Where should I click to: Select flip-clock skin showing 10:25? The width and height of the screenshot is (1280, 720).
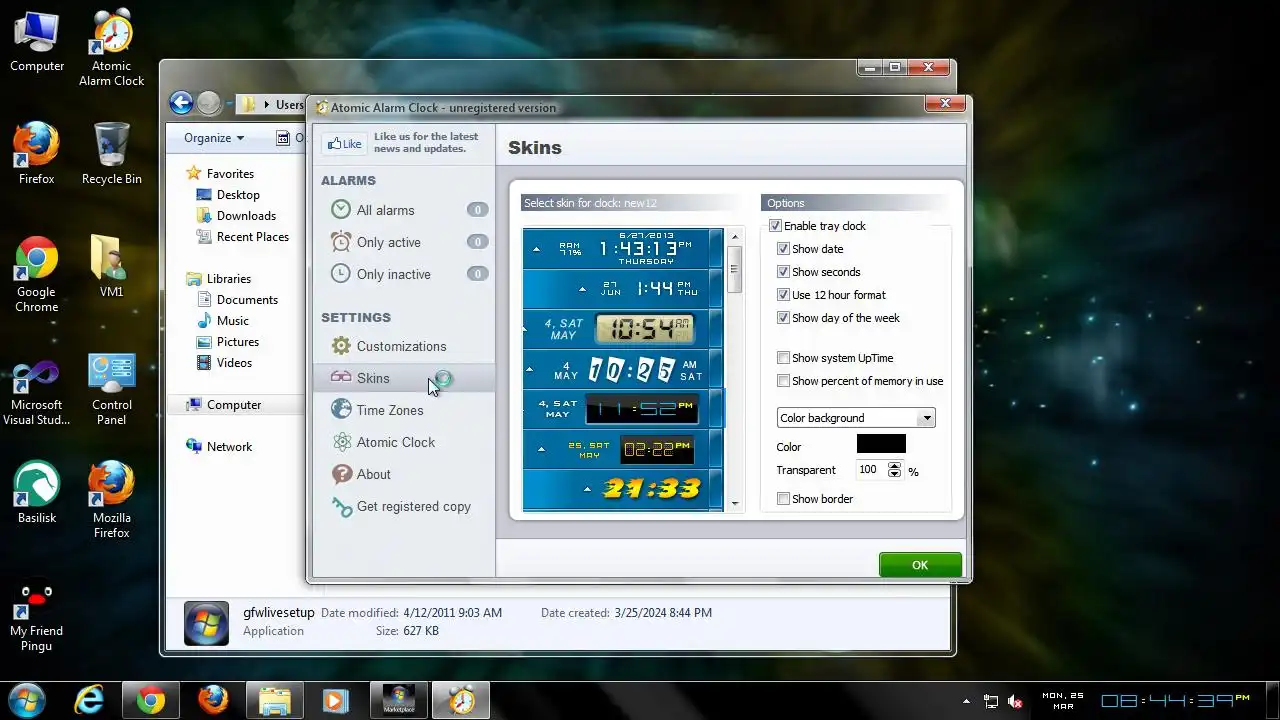point(622,369)
